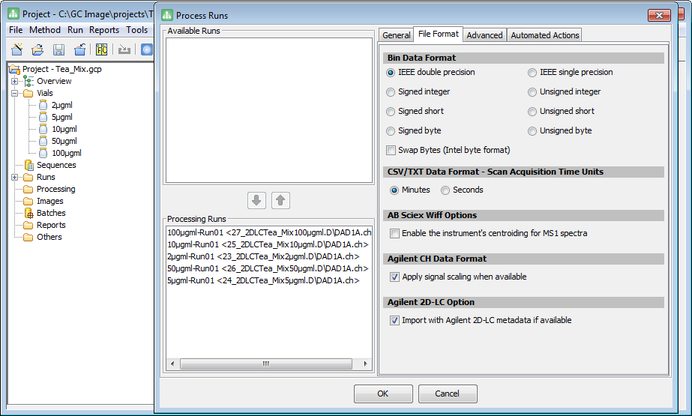Image resolution: width=692 pixels, height=416 pixels.
Task: Click the Save disk toolbar icon
Action: [x=58, y=50]
